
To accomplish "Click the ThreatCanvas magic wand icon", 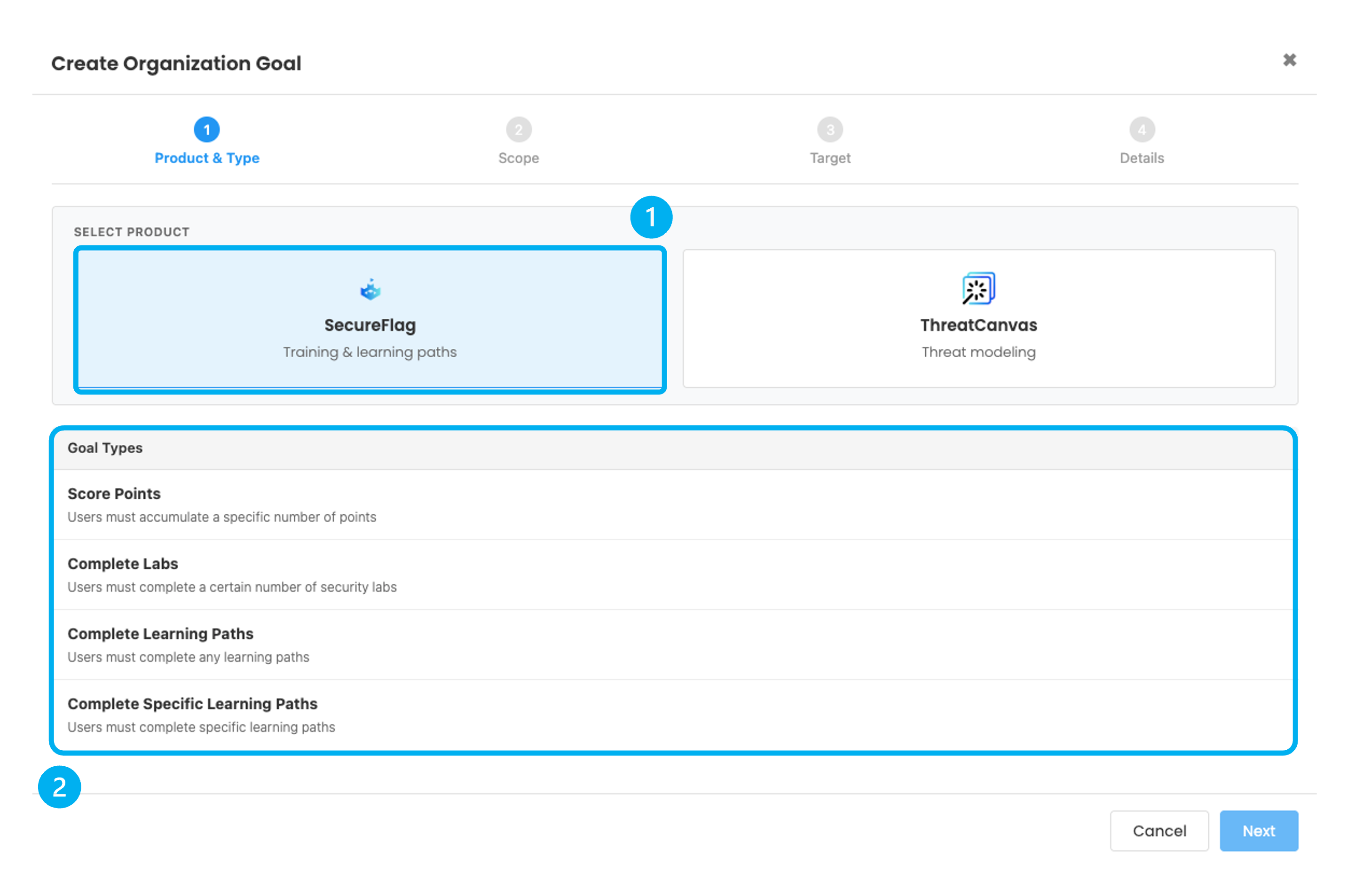I will tap(978, 289).
